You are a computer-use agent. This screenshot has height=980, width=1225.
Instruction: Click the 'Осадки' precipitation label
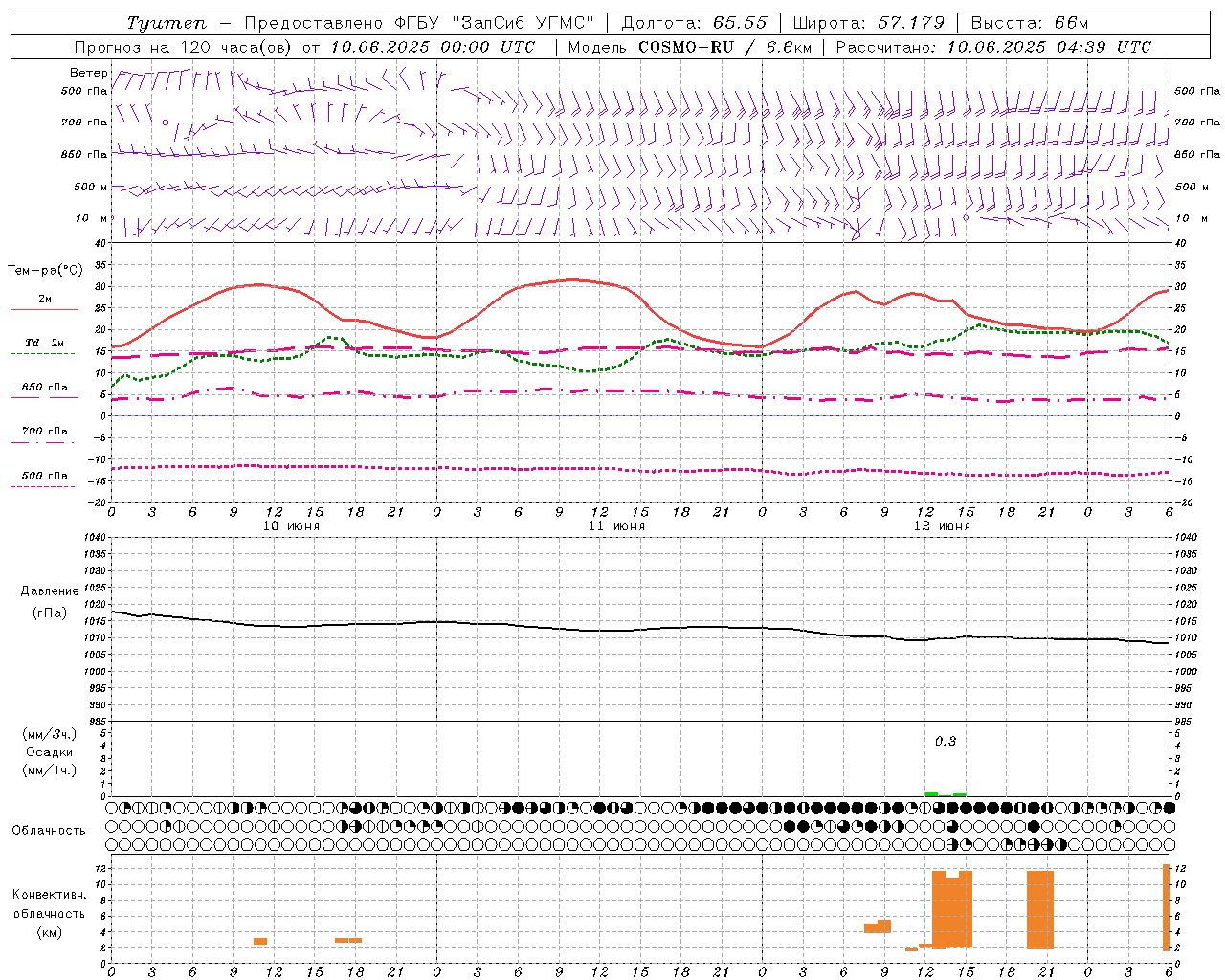[x=50, y=752]
